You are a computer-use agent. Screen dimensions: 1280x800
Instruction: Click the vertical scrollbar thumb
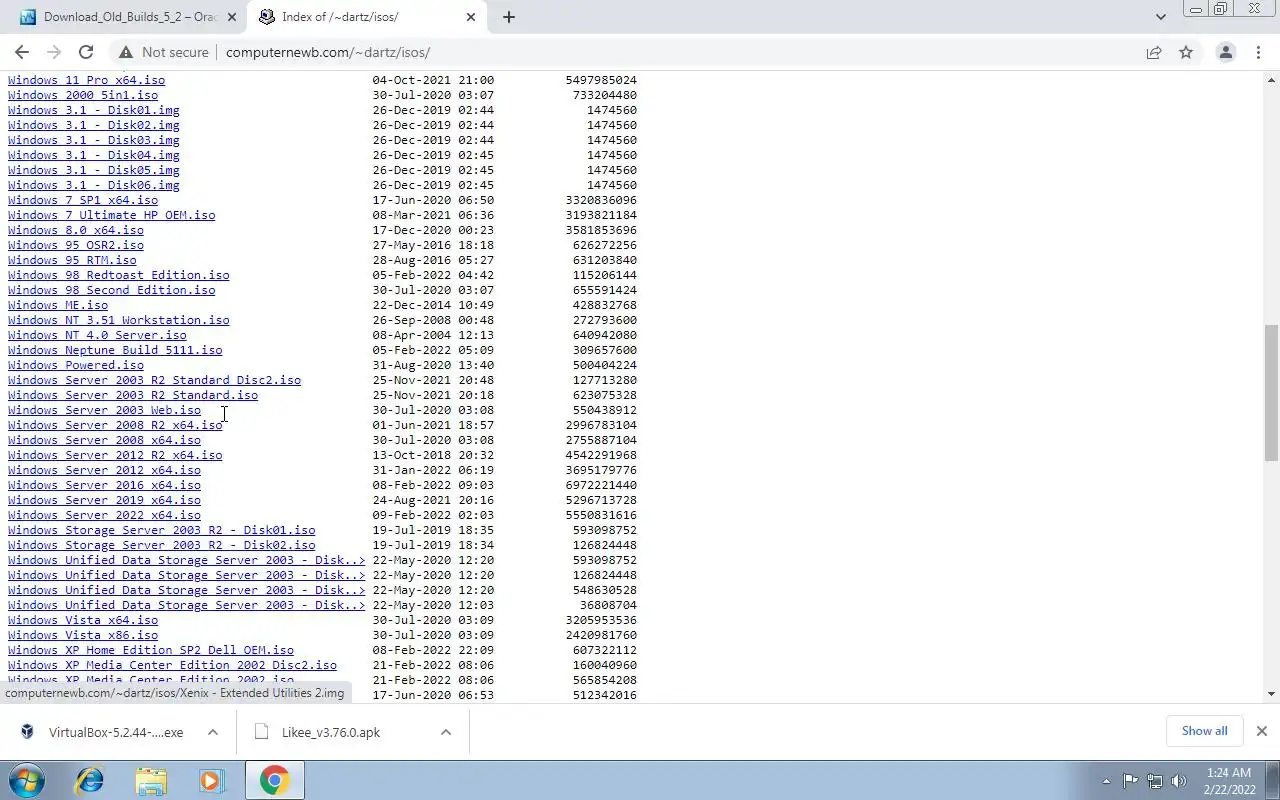click(x=1271, y=392)
